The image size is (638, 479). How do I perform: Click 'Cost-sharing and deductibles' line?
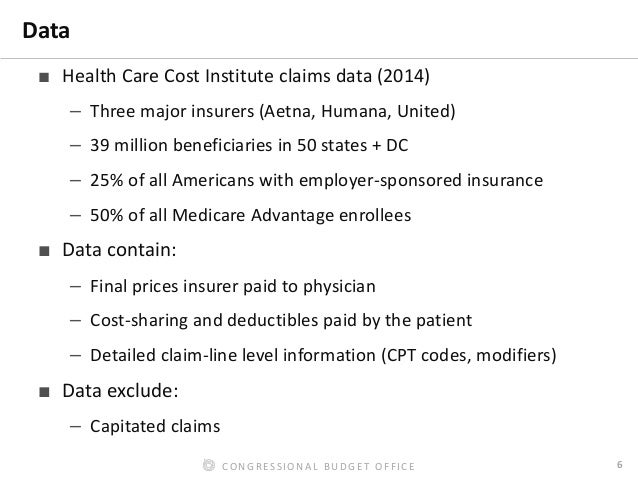281,321
